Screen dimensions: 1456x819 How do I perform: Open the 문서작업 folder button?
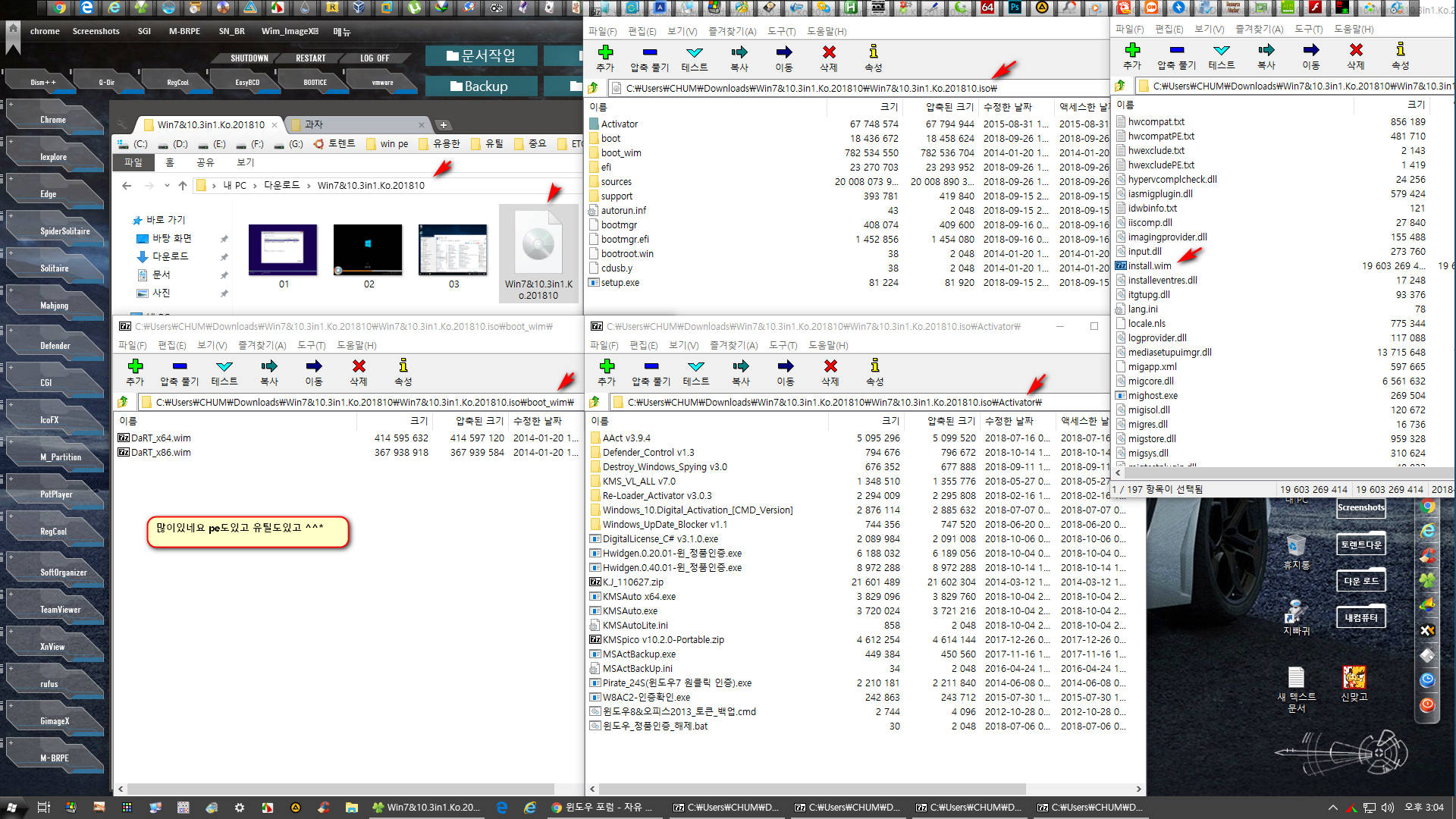pyautogui.click(x=481, y=56)
